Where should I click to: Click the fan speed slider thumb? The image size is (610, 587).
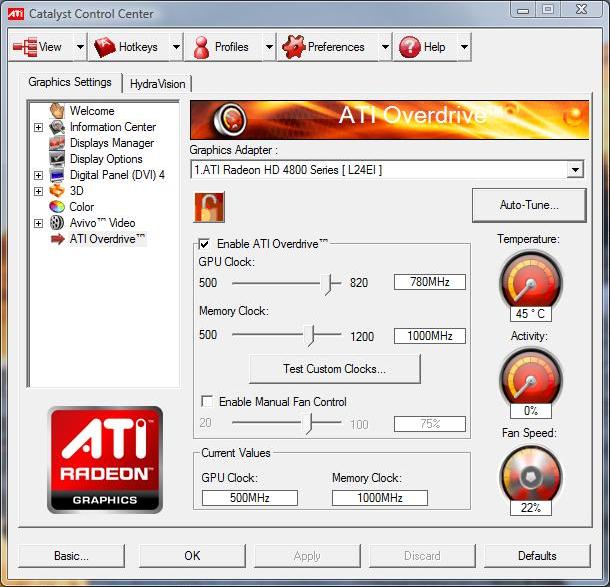point(309,423)
